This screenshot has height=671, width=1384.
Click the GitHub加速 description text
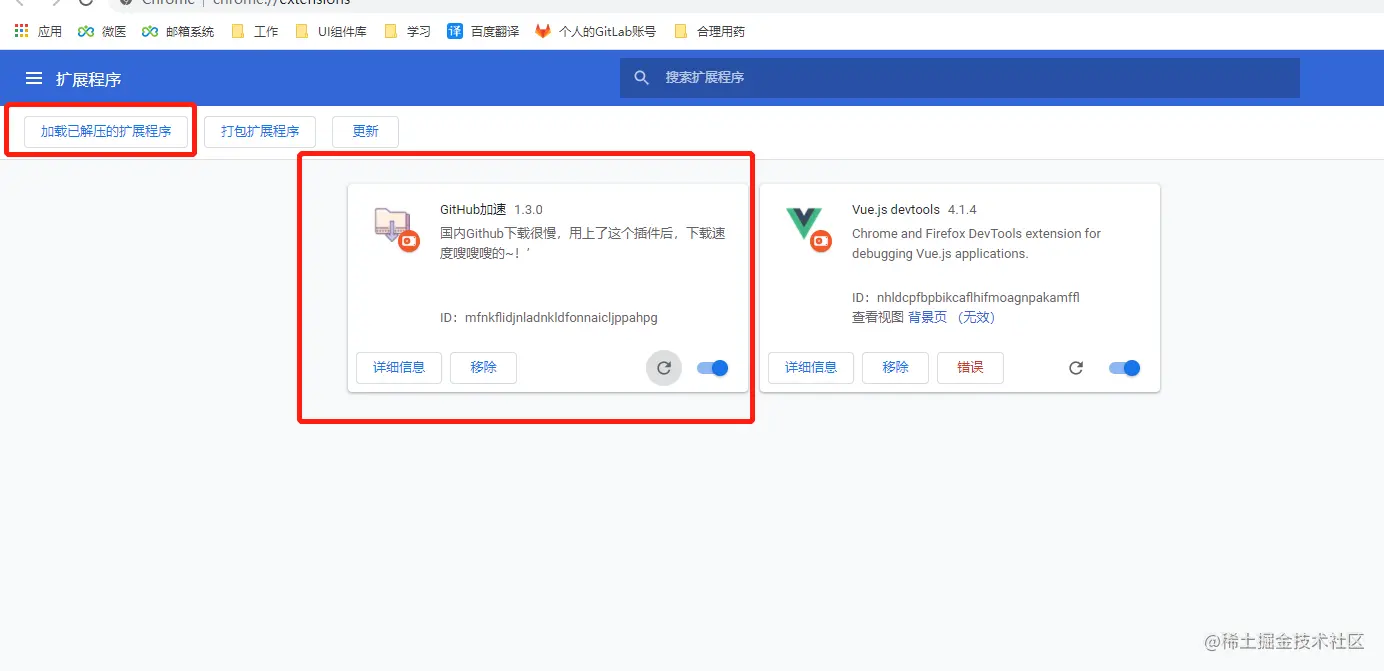[583, 243]
